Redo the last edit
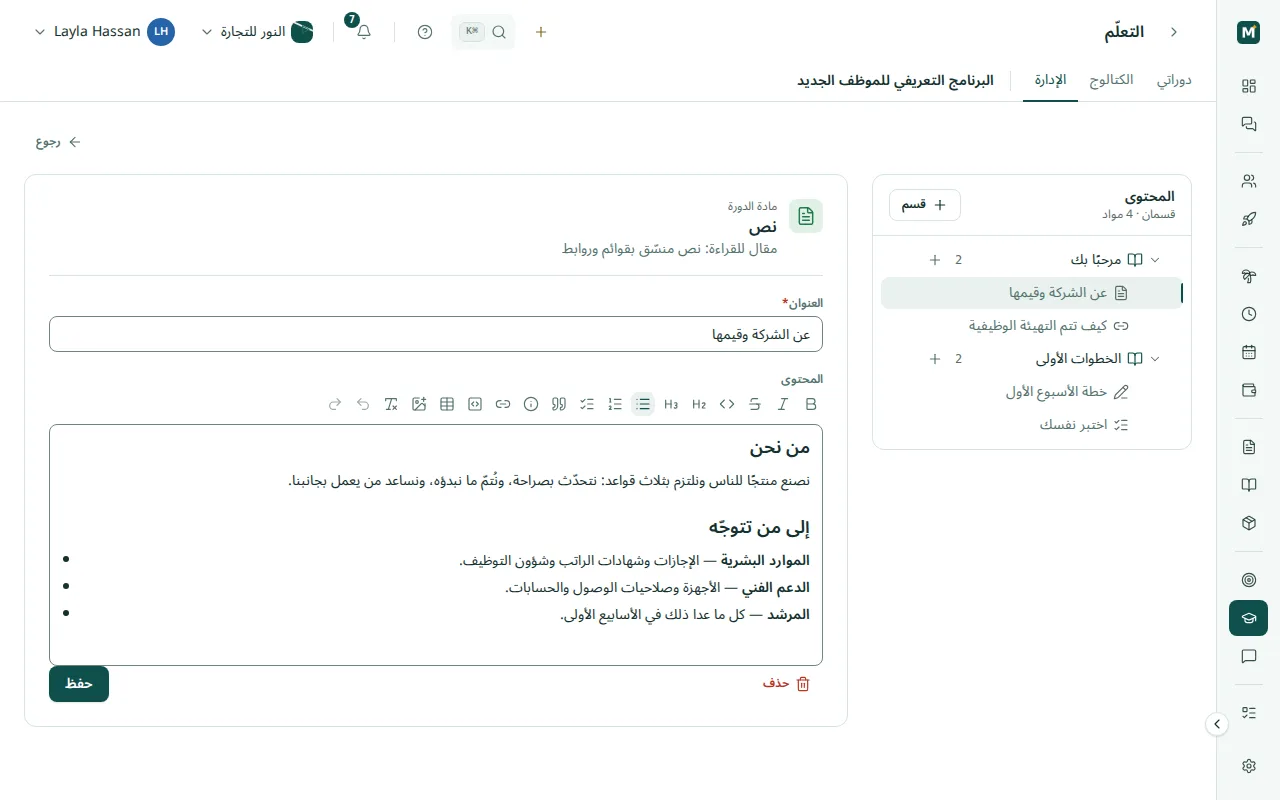The width and height of the screenshot is (1280, 800). tap(335, 404)
